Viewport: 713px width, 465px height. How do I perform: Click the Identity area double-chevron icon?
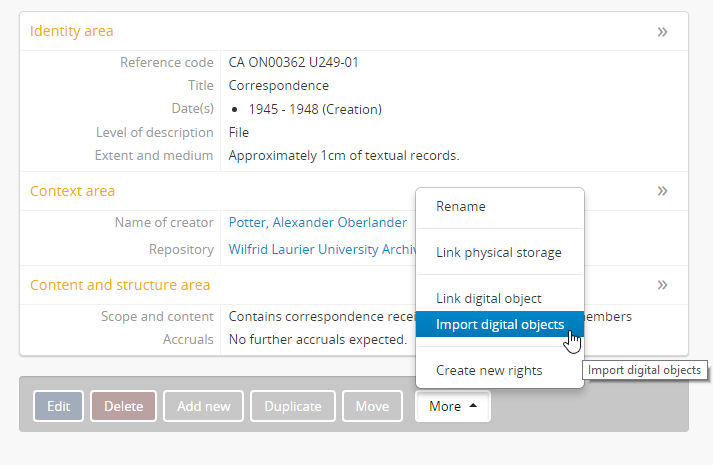662,32
